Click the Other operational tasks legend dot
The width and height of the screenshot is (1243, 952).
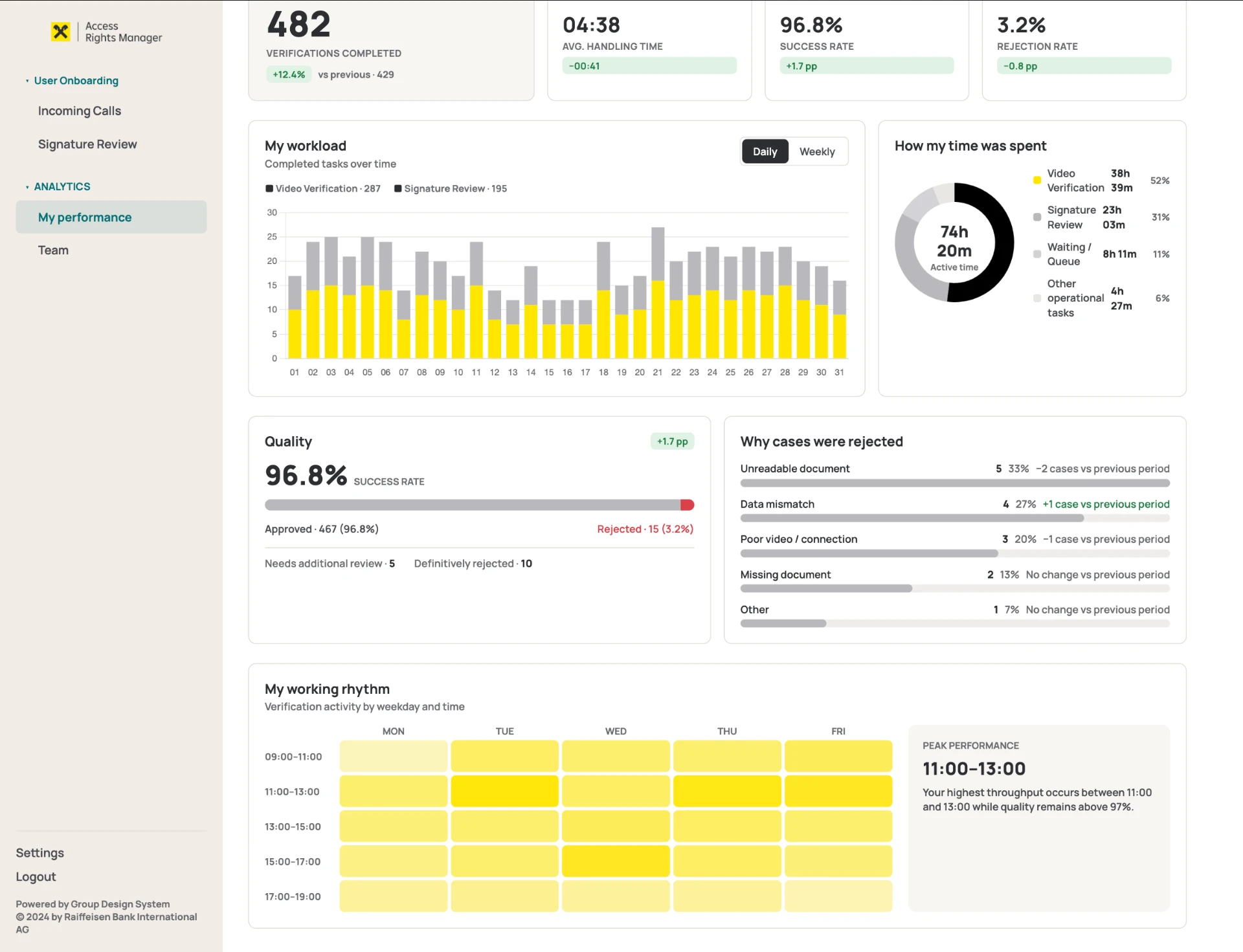pos(1037,298)
